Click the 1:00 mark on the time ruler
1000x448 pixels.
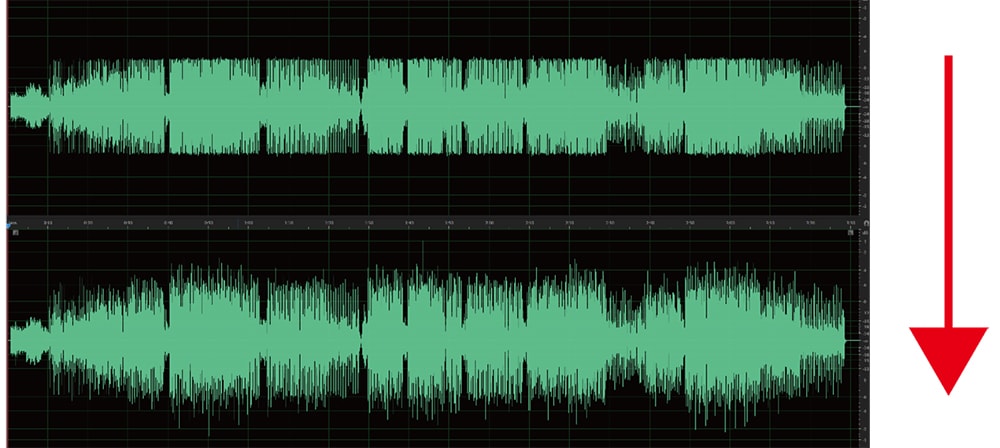click(x=249, y=222)
